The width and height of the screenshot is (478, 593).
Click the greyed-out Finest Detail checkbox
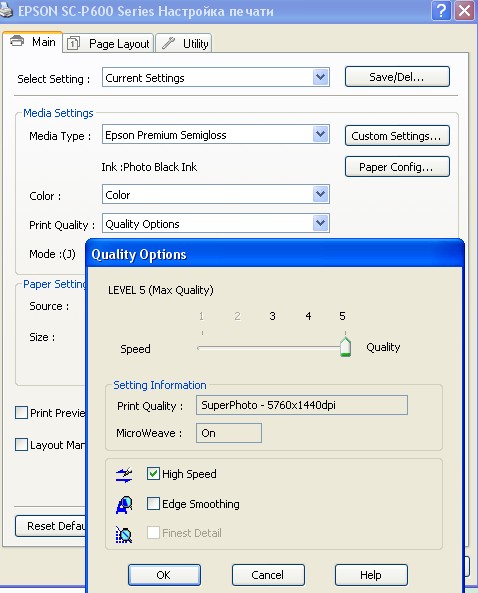tap(153, 532)
